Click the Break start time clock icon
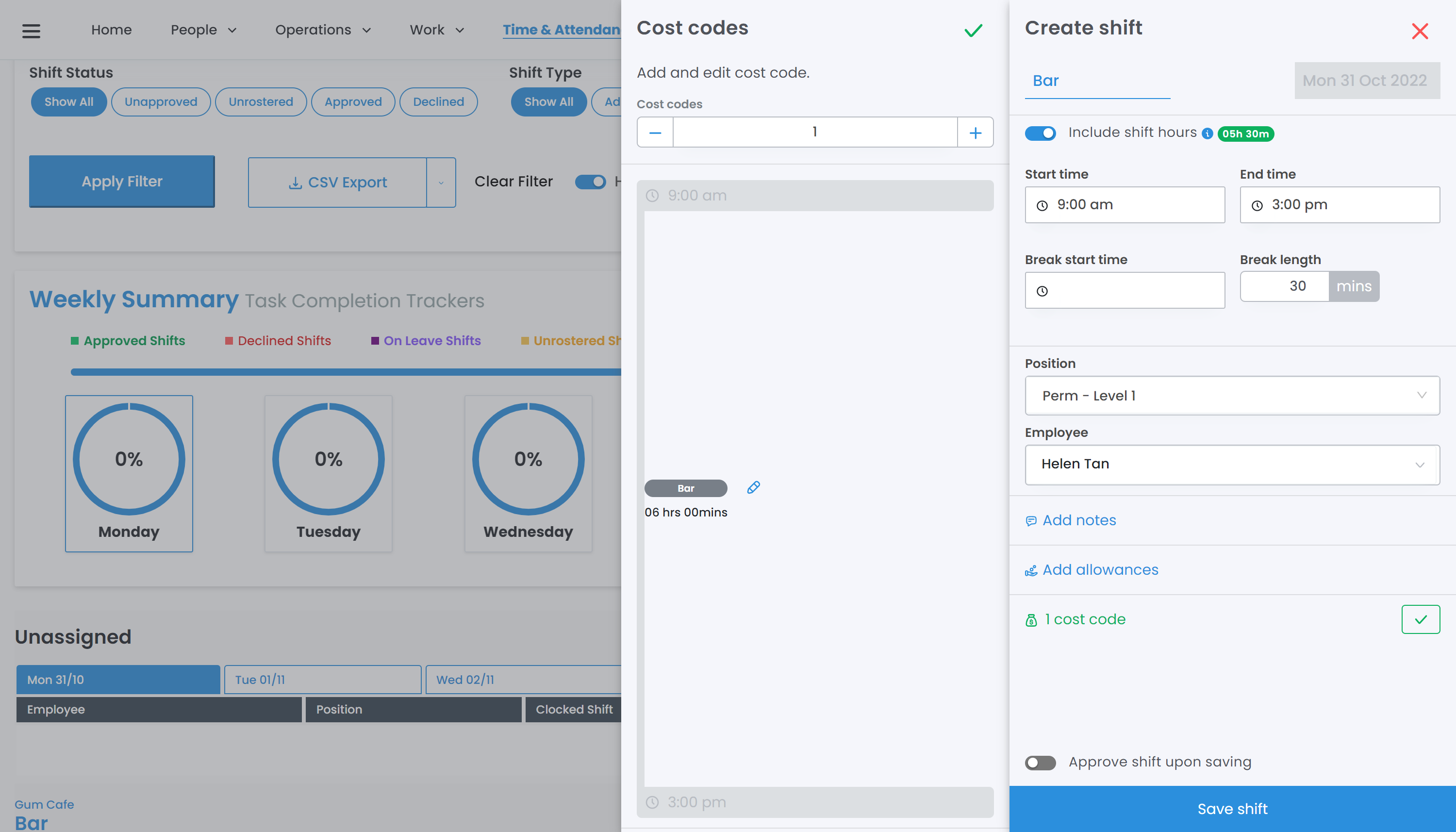The width and height of the screenshot is (1456, 832). click(1042, 291)
